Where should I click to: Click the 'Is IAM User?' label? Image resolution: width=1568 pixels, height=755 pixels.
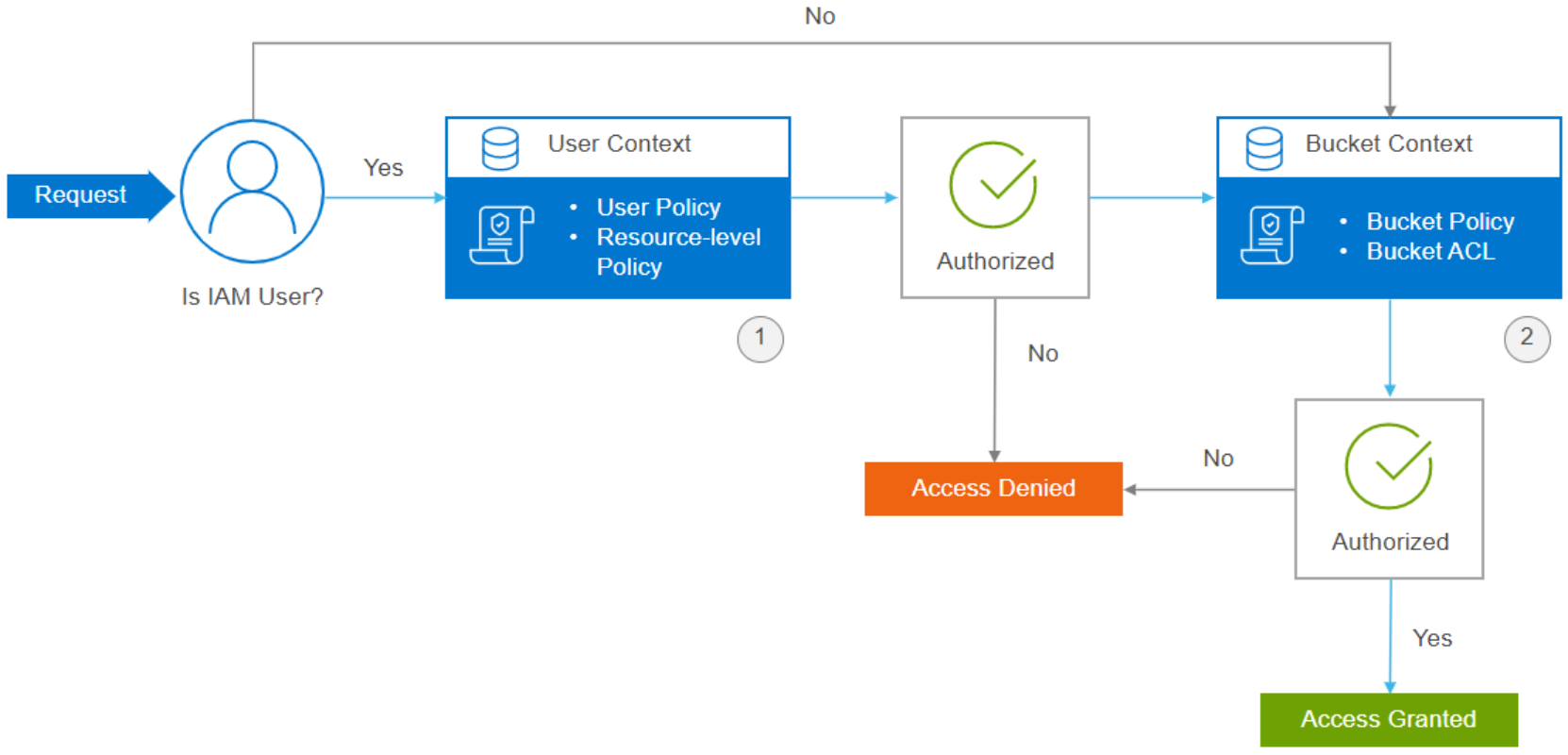pos(252,296)
